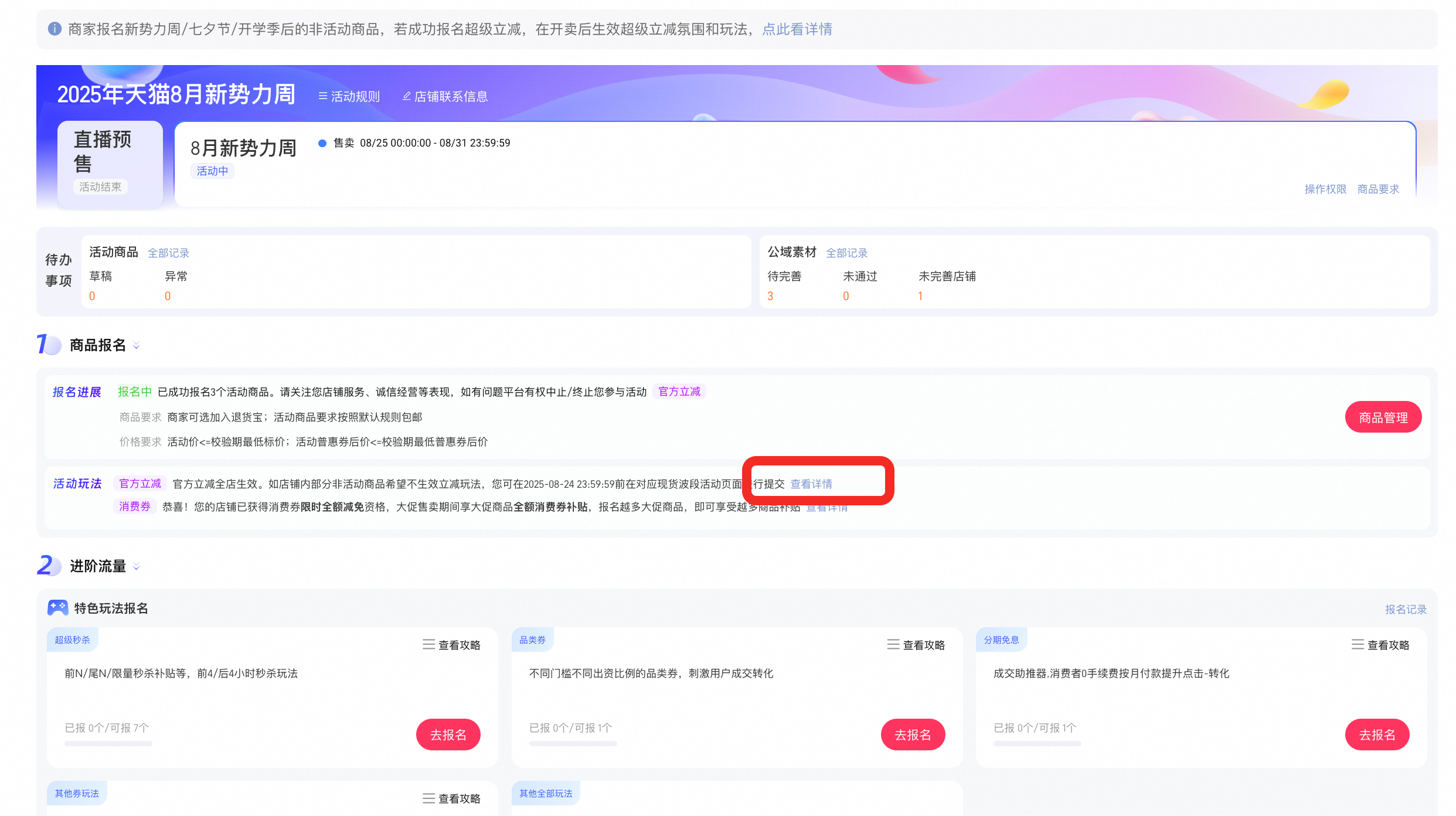The image size is (1456, 816).
Task: Open 查看攻略 on 其他券玩法 card
Action: click(x=460, y=799)
